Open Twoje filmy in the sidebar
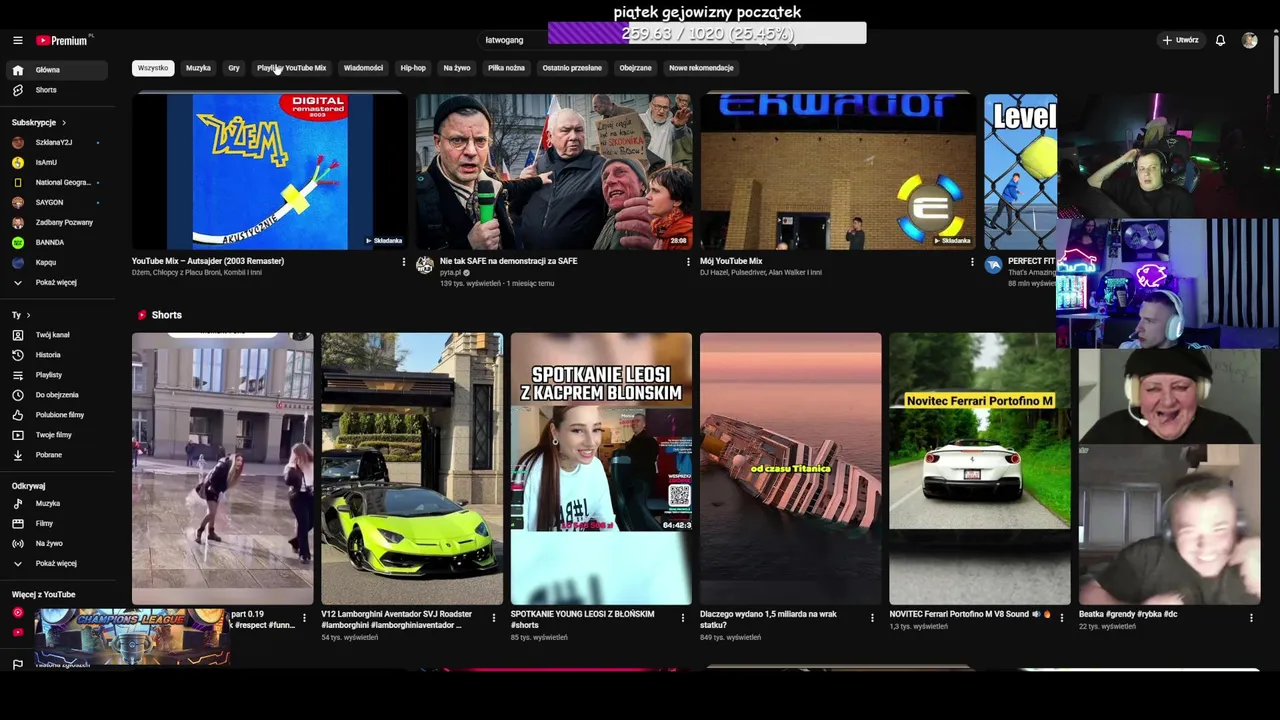The width and height of the screenshot is (1280, 720). click(57, 435)
